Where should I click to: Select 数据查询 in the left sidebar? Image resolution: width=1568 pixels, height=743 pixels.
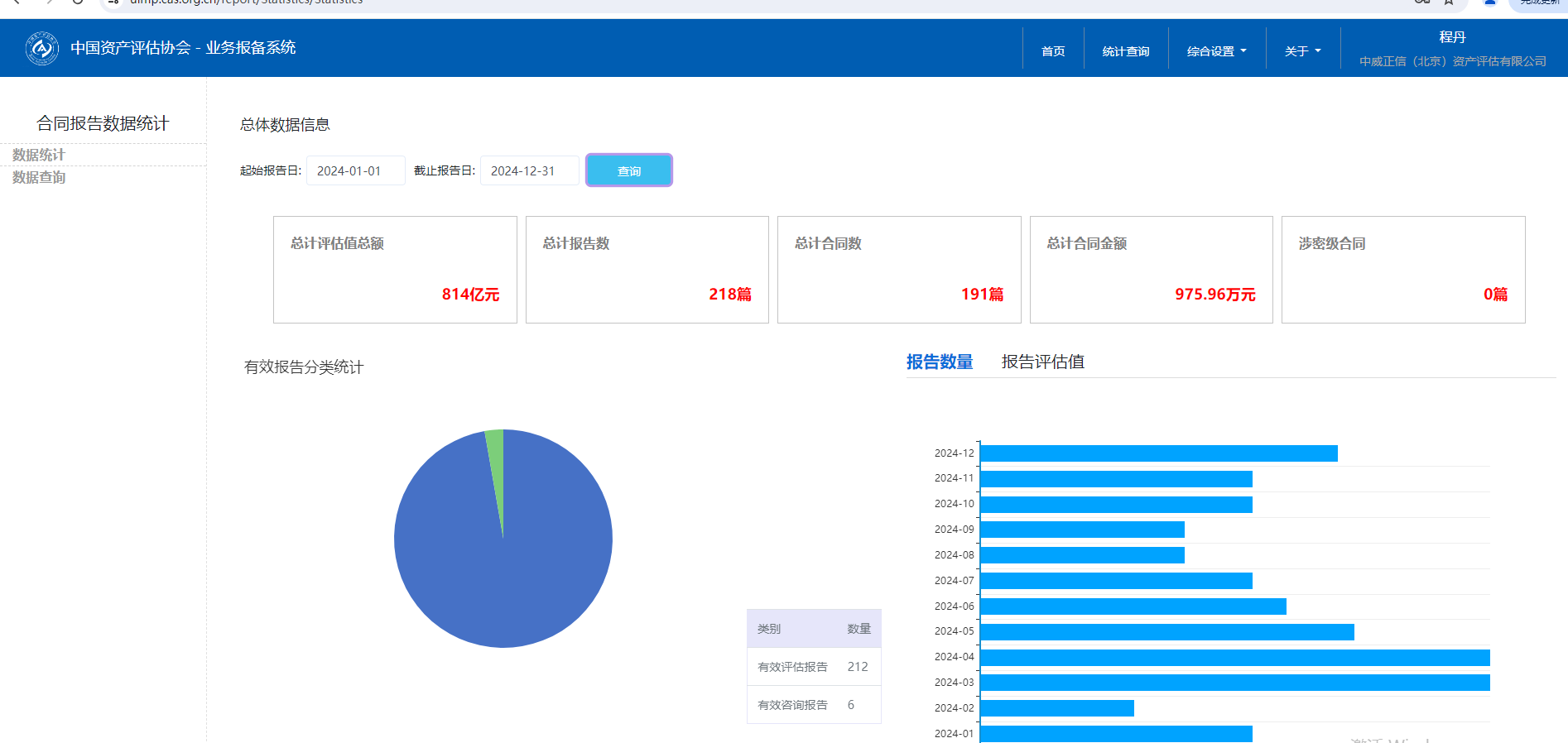(x=39, y=177)
